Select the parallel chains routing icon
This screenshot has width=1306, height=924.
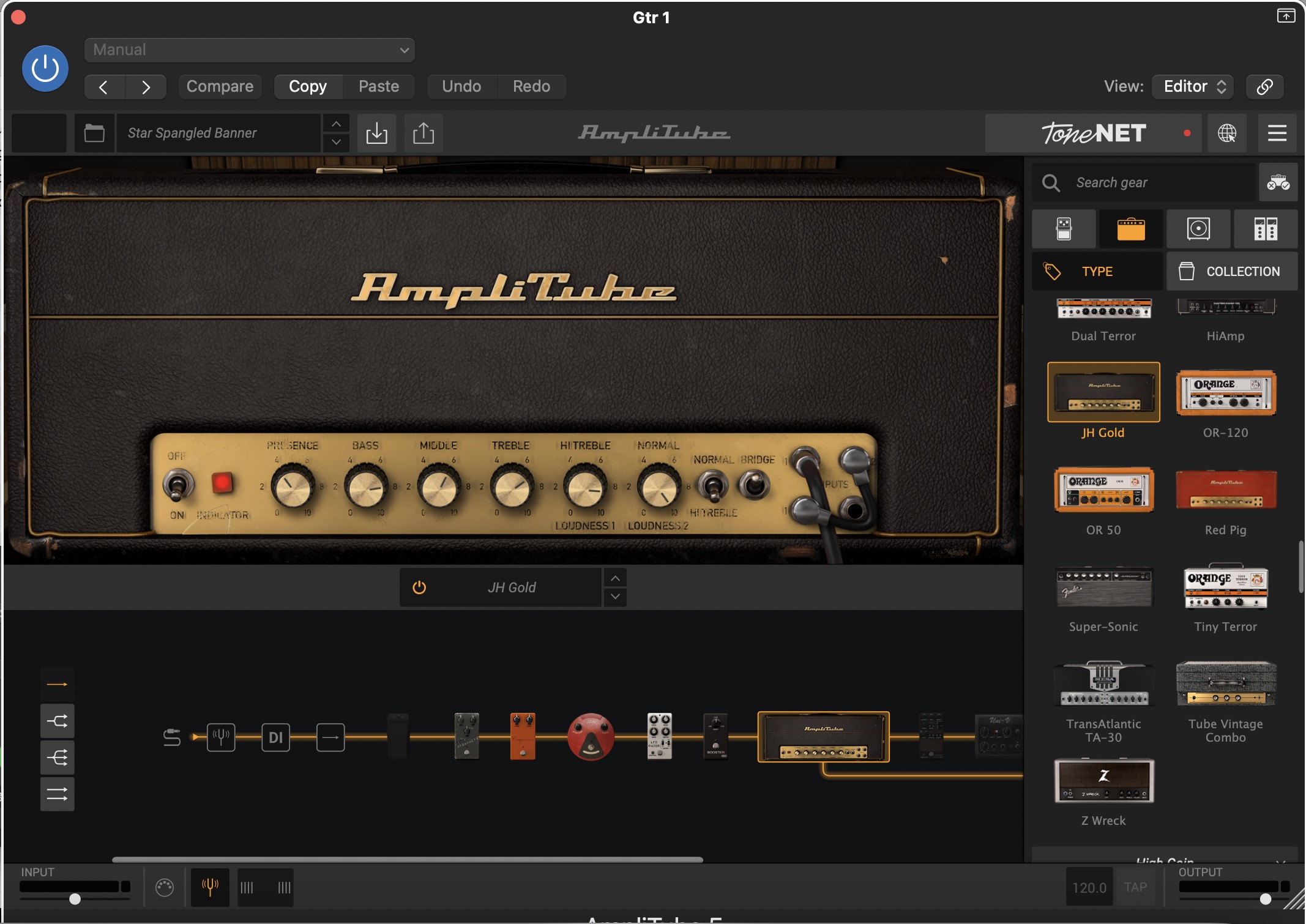pos(58,794)
